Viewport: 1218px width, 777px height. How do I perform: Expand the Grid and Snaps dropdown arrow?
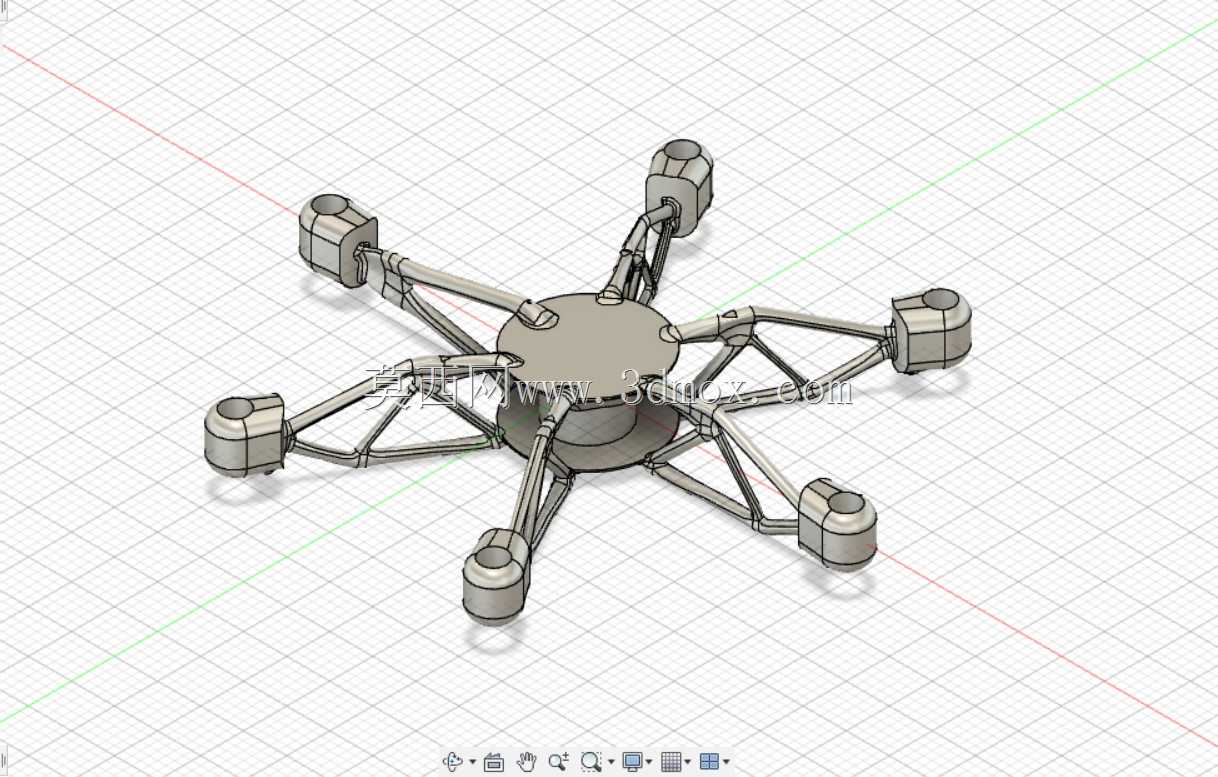(x=688, y=762)
